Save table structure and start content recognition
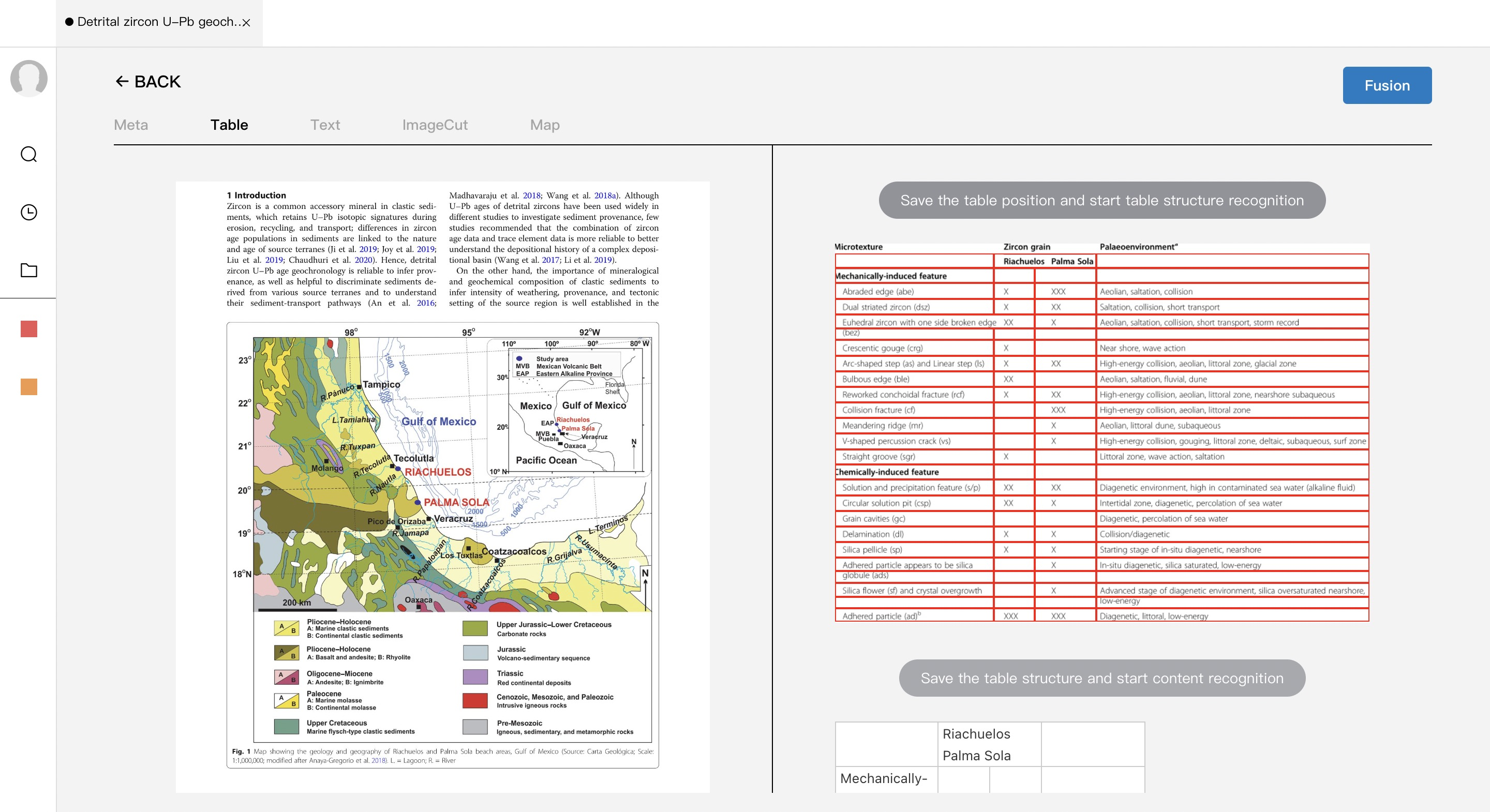This screenshot has height=812, width=1490. [x=1102, y=678]
